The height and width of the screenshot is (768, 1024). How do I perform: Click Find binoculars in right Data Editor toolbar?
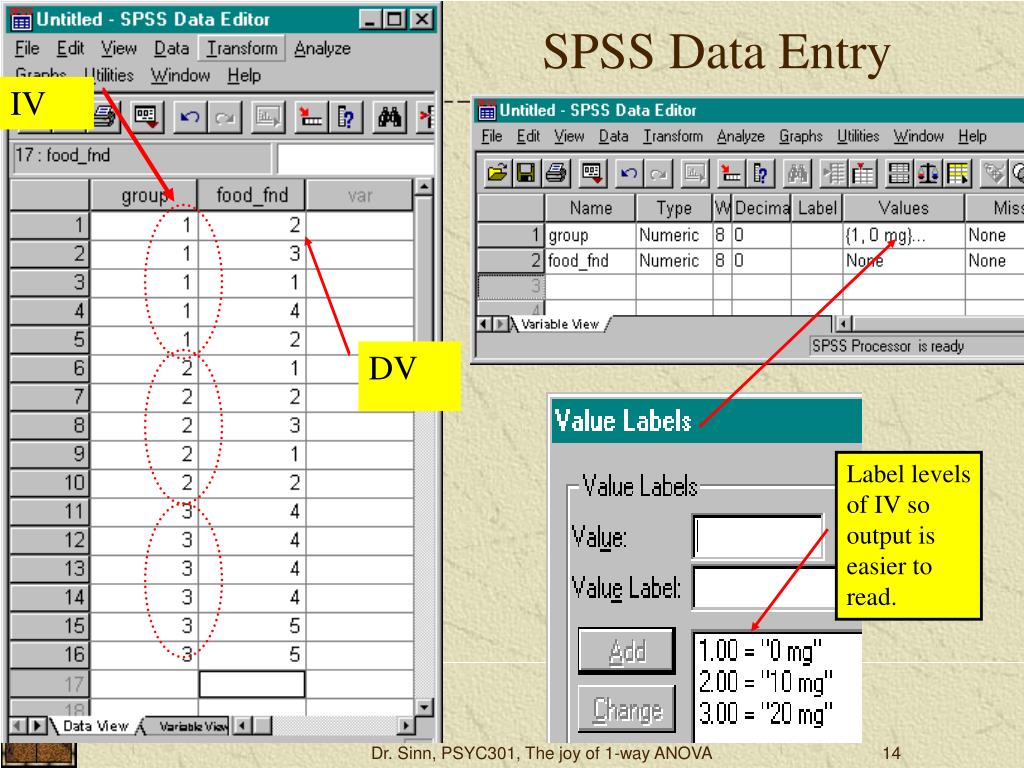tap(797, 173)
